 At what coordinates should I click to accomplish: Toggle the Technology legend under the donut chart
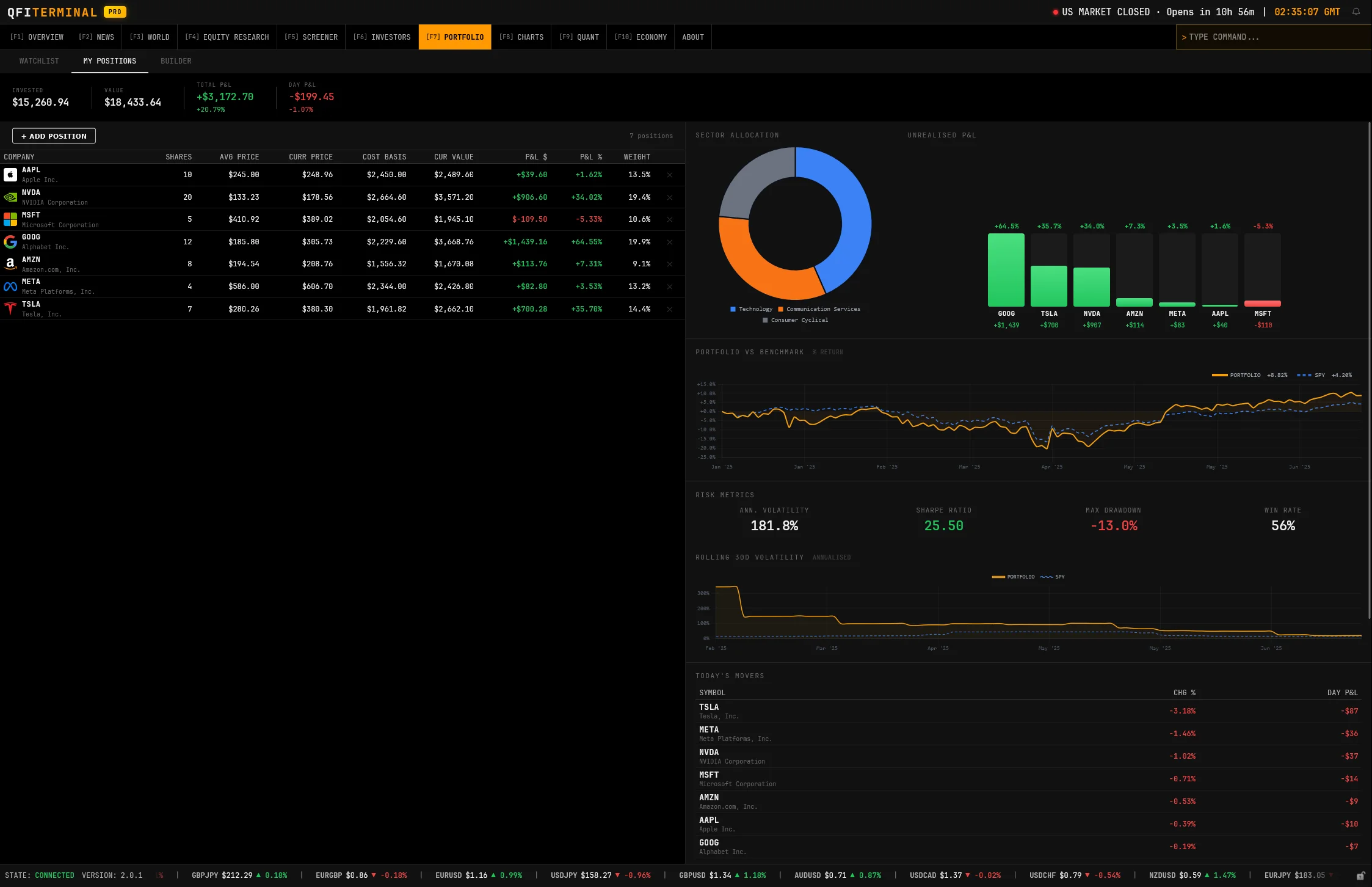[x=752, y=309]
